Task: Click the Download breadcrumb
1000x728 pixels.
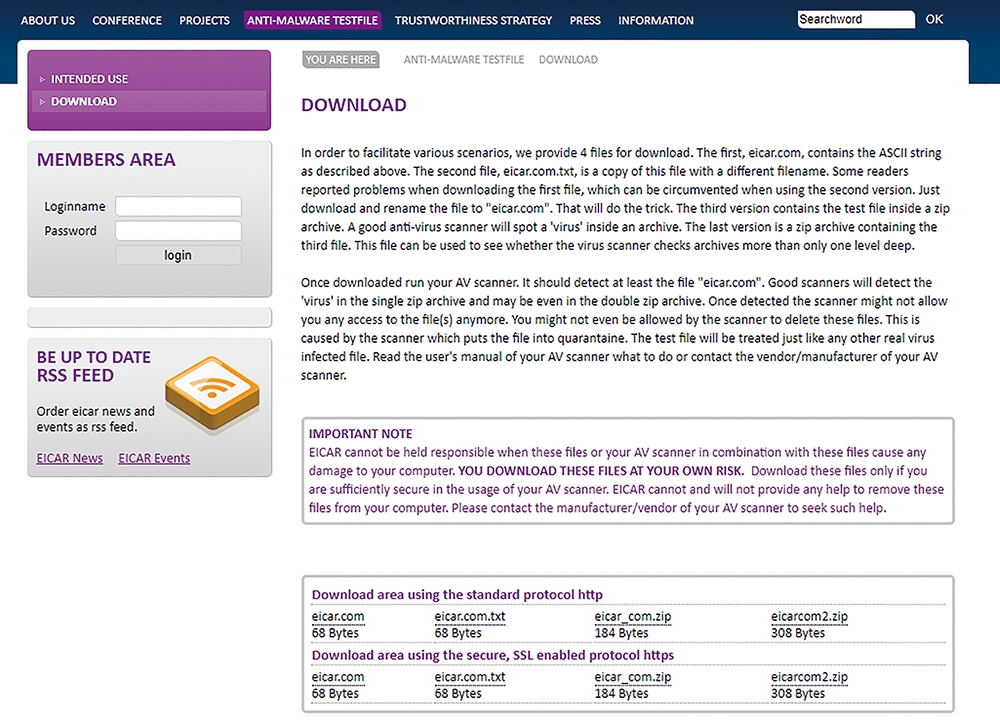Action: [568, 59]
